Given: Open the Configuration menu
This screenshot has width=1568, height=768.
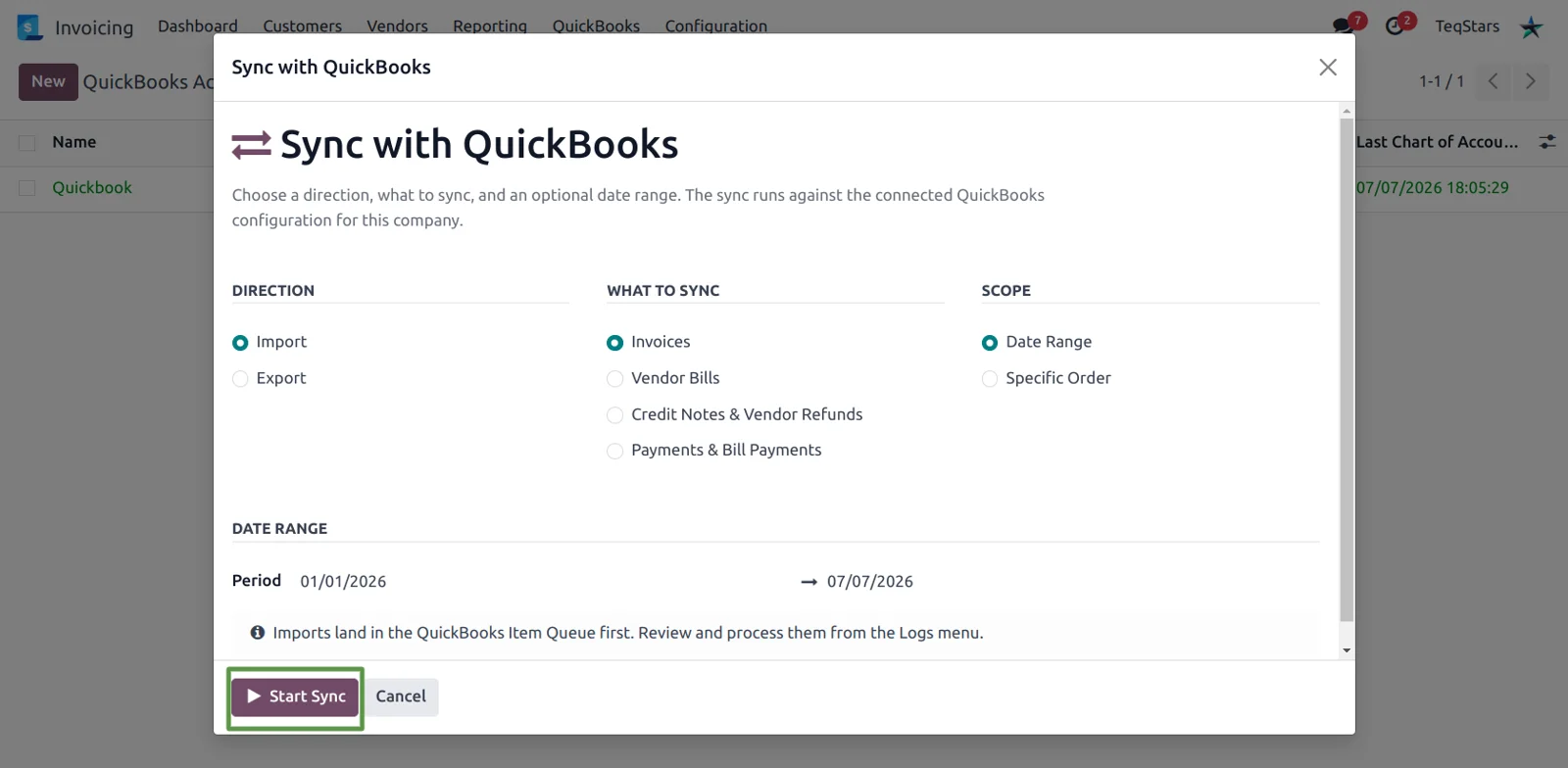Looking at the screenshot, I should (x=716, y=26).
